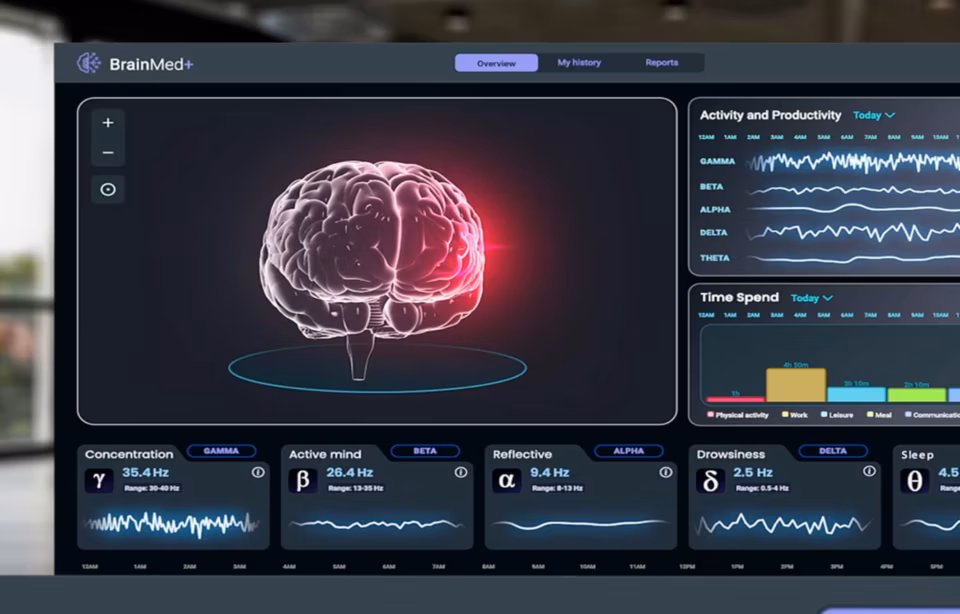Select the red 1h Physical activity bar
This screenshot has width=960, height=614.
[735, 399]
